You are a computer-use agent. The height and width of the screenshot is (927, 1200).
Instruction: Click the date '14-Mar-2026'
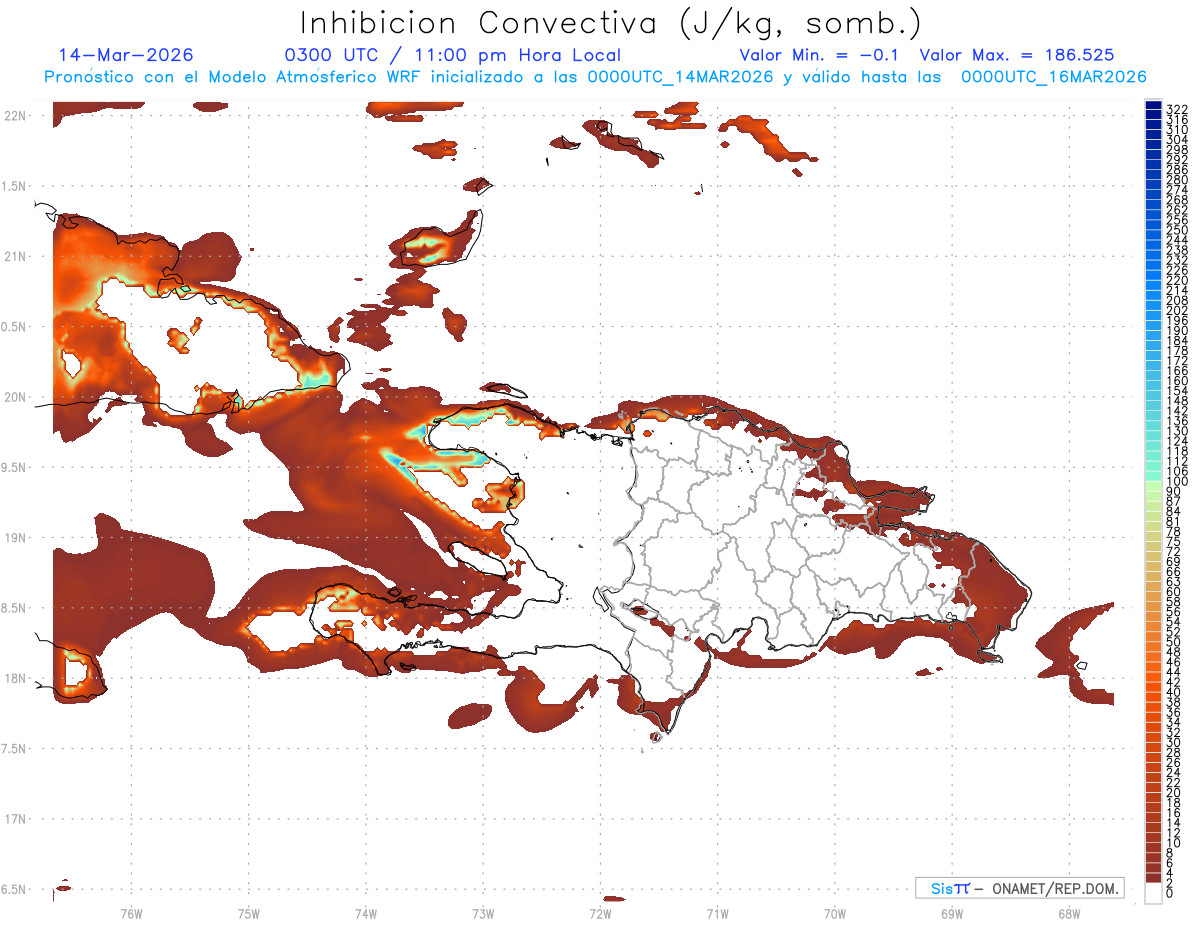126,55
